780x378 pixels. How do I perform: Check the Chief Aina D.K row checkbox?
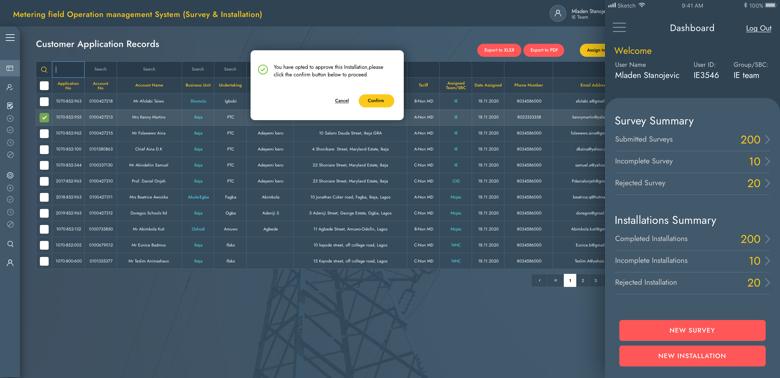(x=44, y=149)
